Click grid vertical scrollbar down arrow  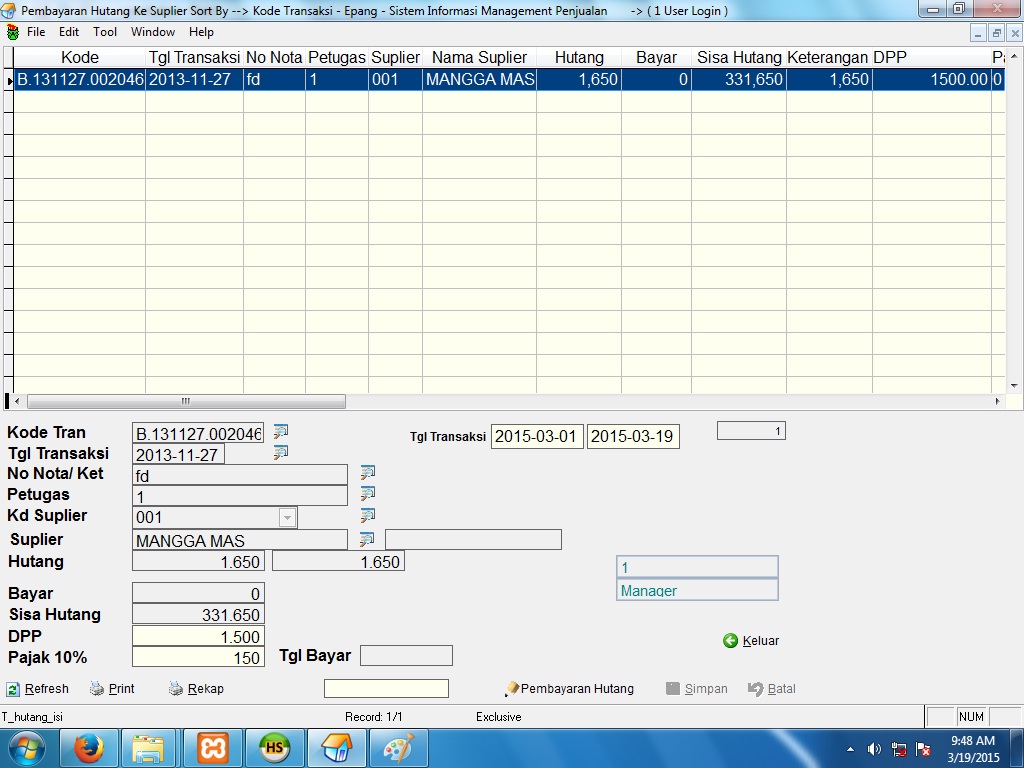[x=1014, y=386]
